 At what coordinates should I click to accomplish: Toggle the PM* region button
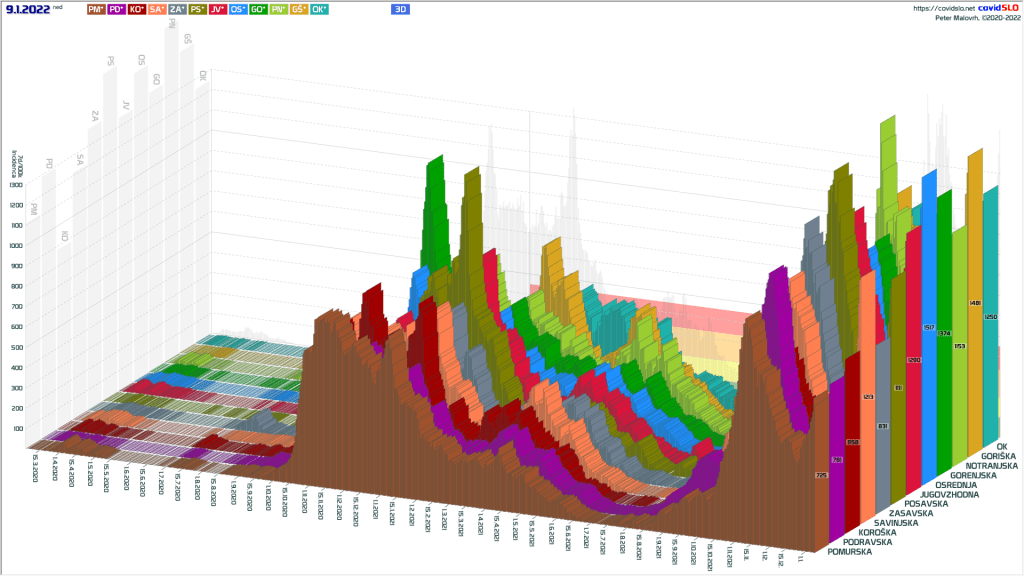coord(96,9)
